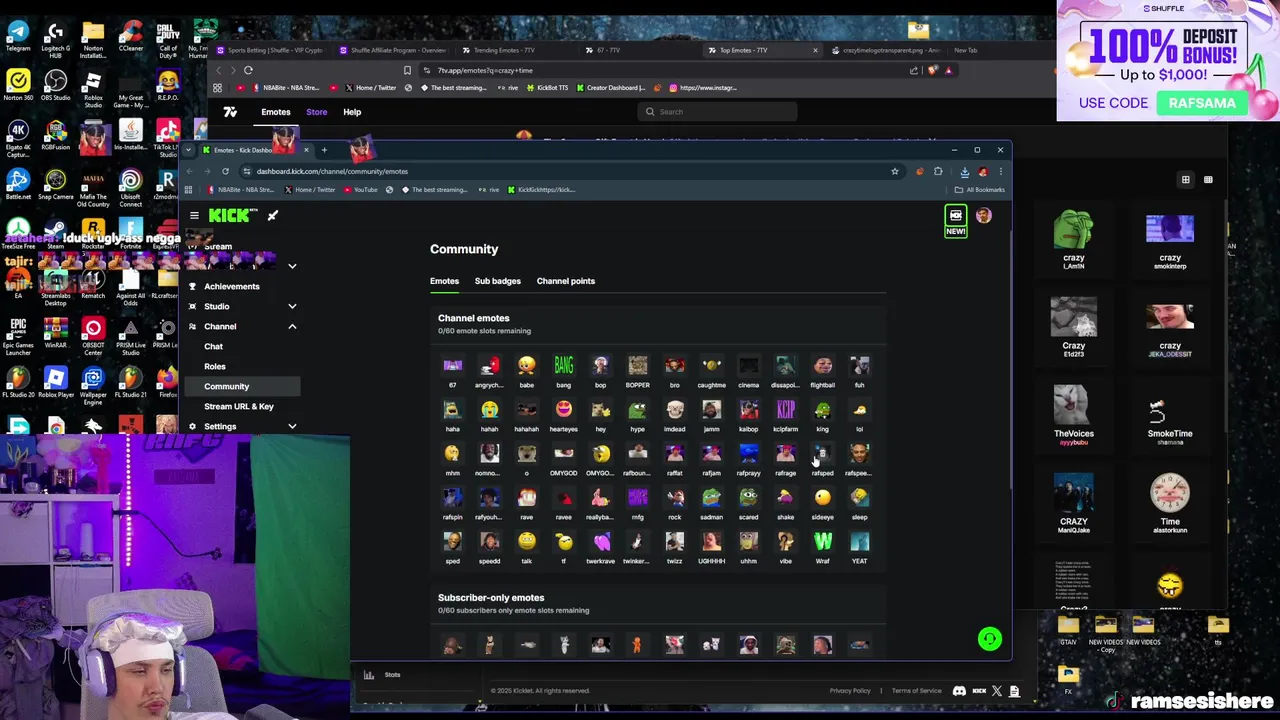Choose the 'caughtme' emote
The width and height of the screenshot is (1280, 720).
click(x=712, y=366)
